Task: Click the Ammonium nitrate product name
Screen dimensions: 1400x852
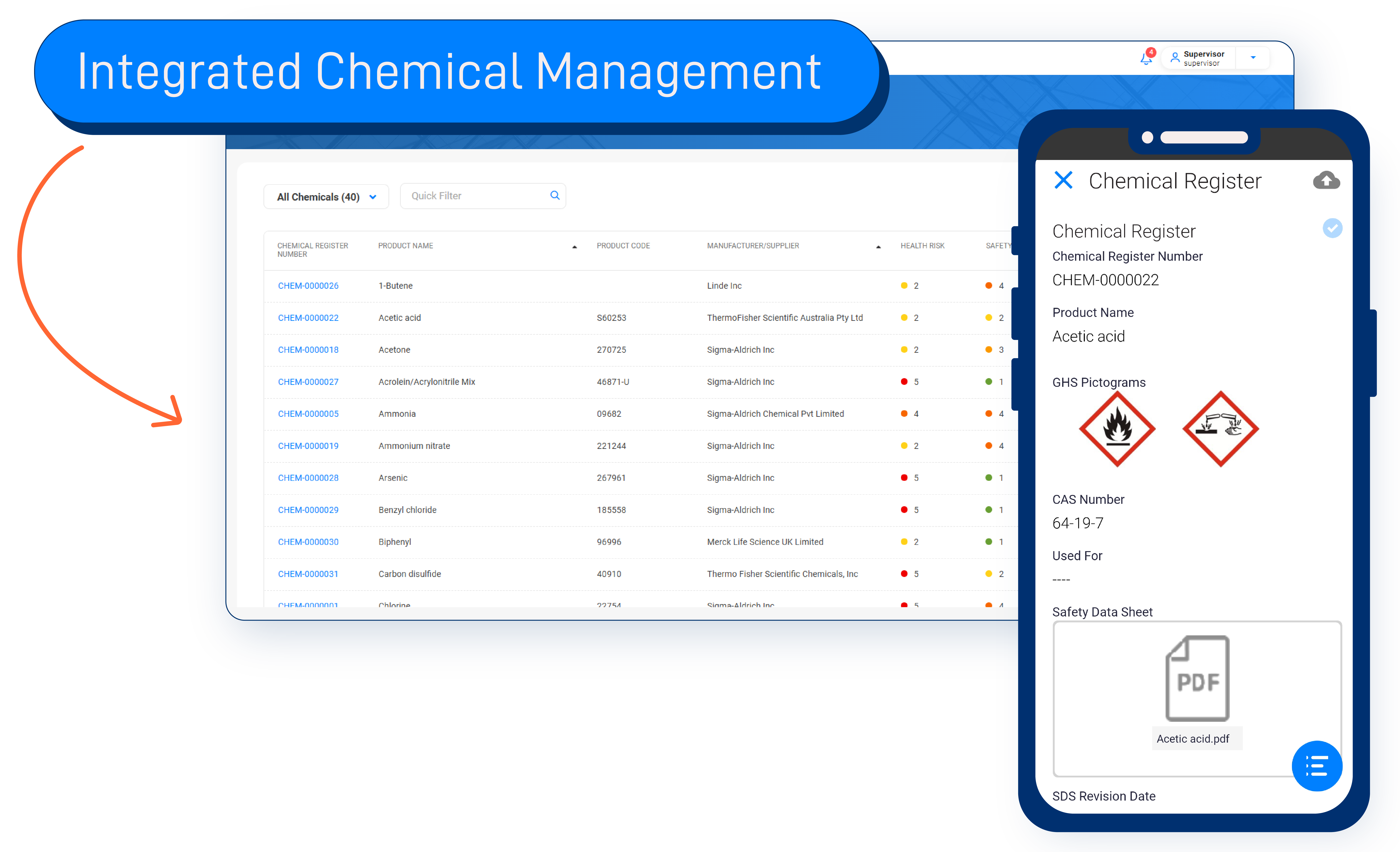Action: pos(414,446)
